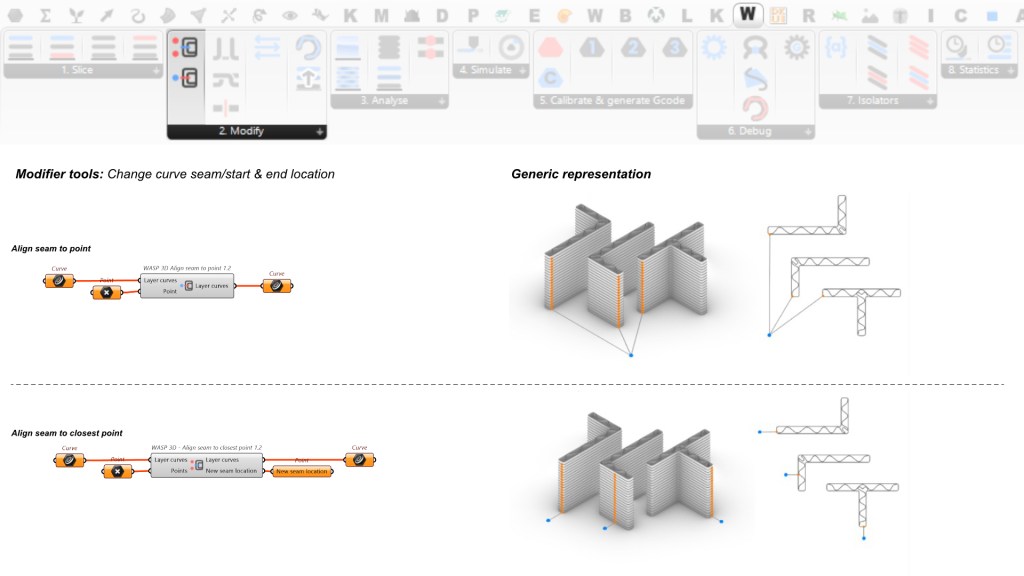Open the active W plugin tab
The width and height of the screenshot is (1024, 576).
point(747,15)
